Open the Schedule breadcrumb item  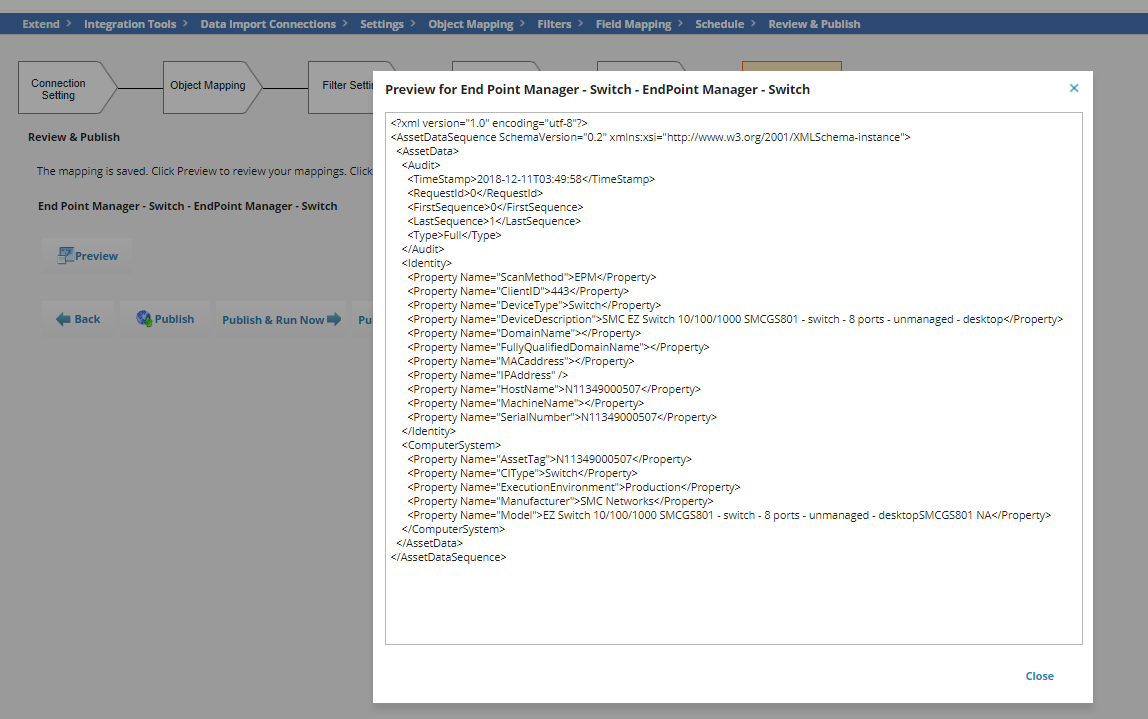[719, 24]
